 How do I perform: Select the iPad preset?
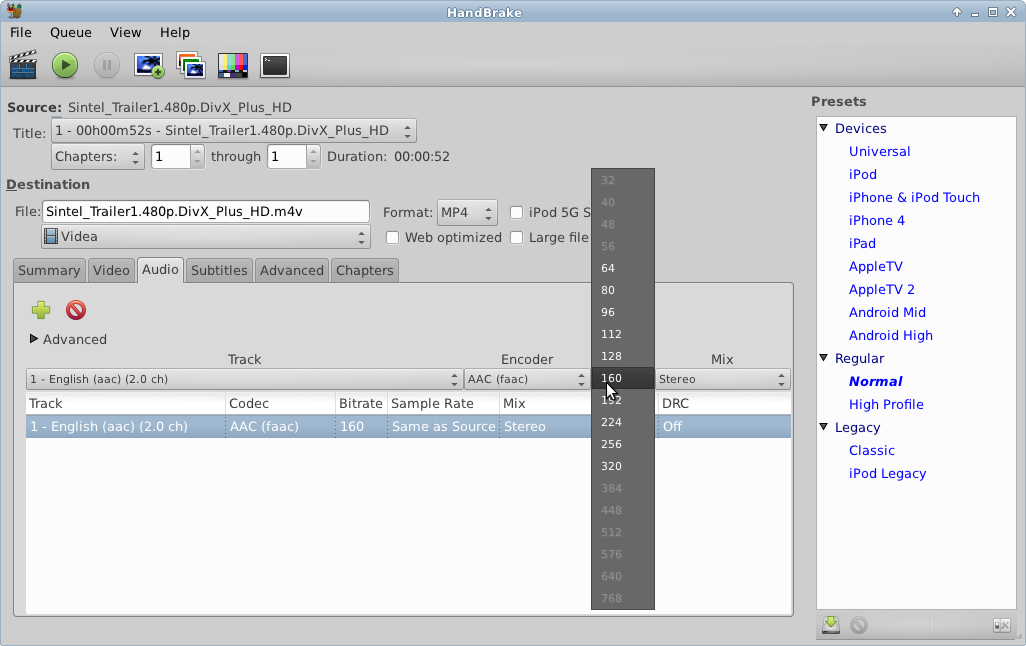pos(862,243)
